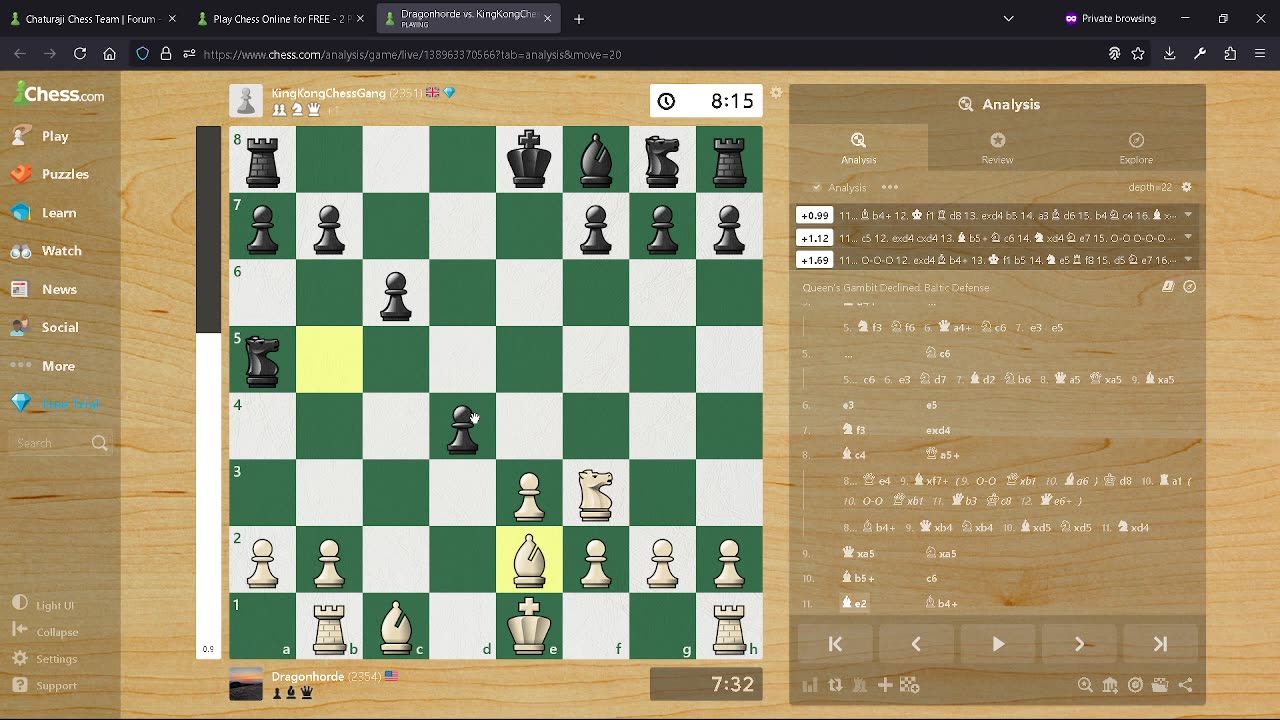The image size is (1280, 720).
Task: Open the Learn section
Action: [x=44, y=213]
